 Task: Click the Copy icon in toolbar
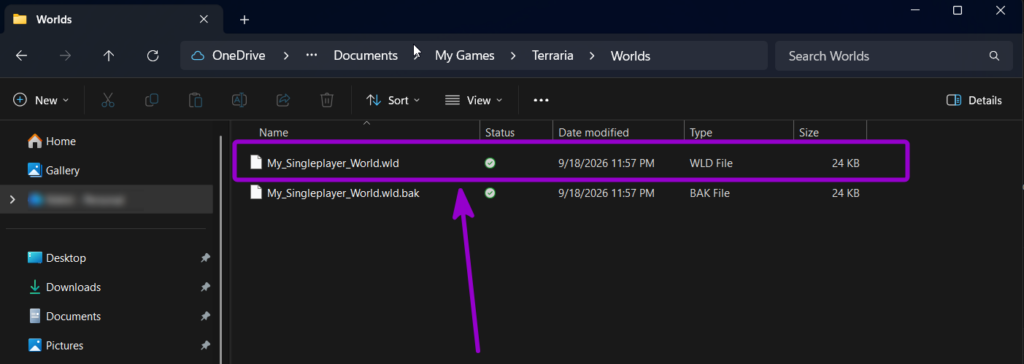(152, 100)
